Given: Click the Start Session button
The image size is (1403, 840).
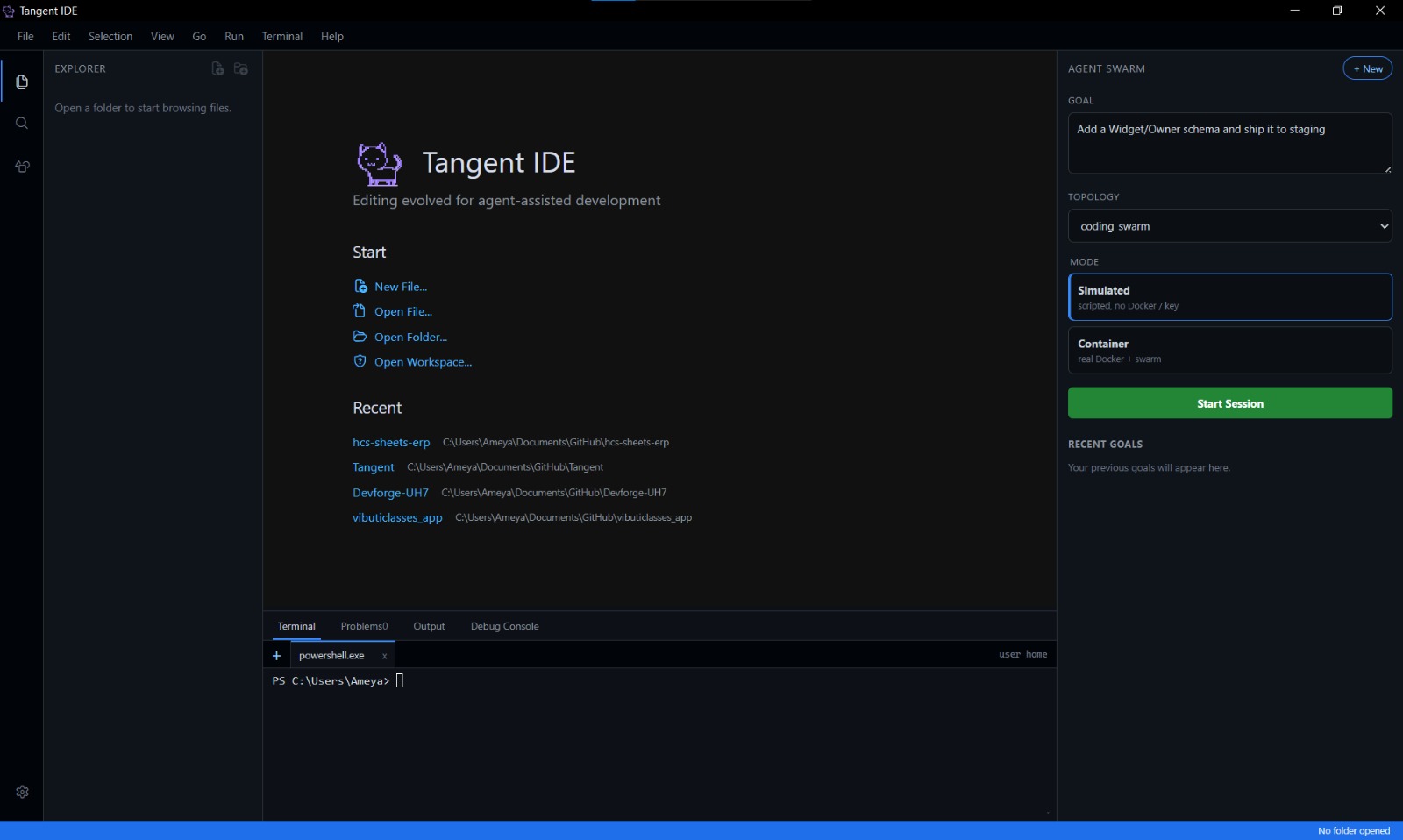Looking at the screenshot, I should (x=1229, y=403).
